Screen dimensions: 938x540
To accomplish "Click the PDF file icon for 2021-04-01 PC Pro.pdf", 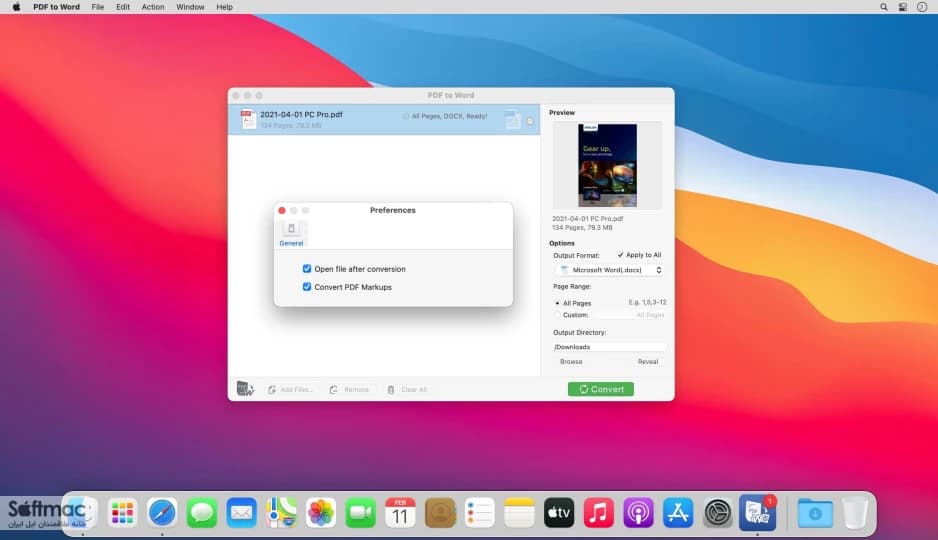I will (x=248, y=119).
